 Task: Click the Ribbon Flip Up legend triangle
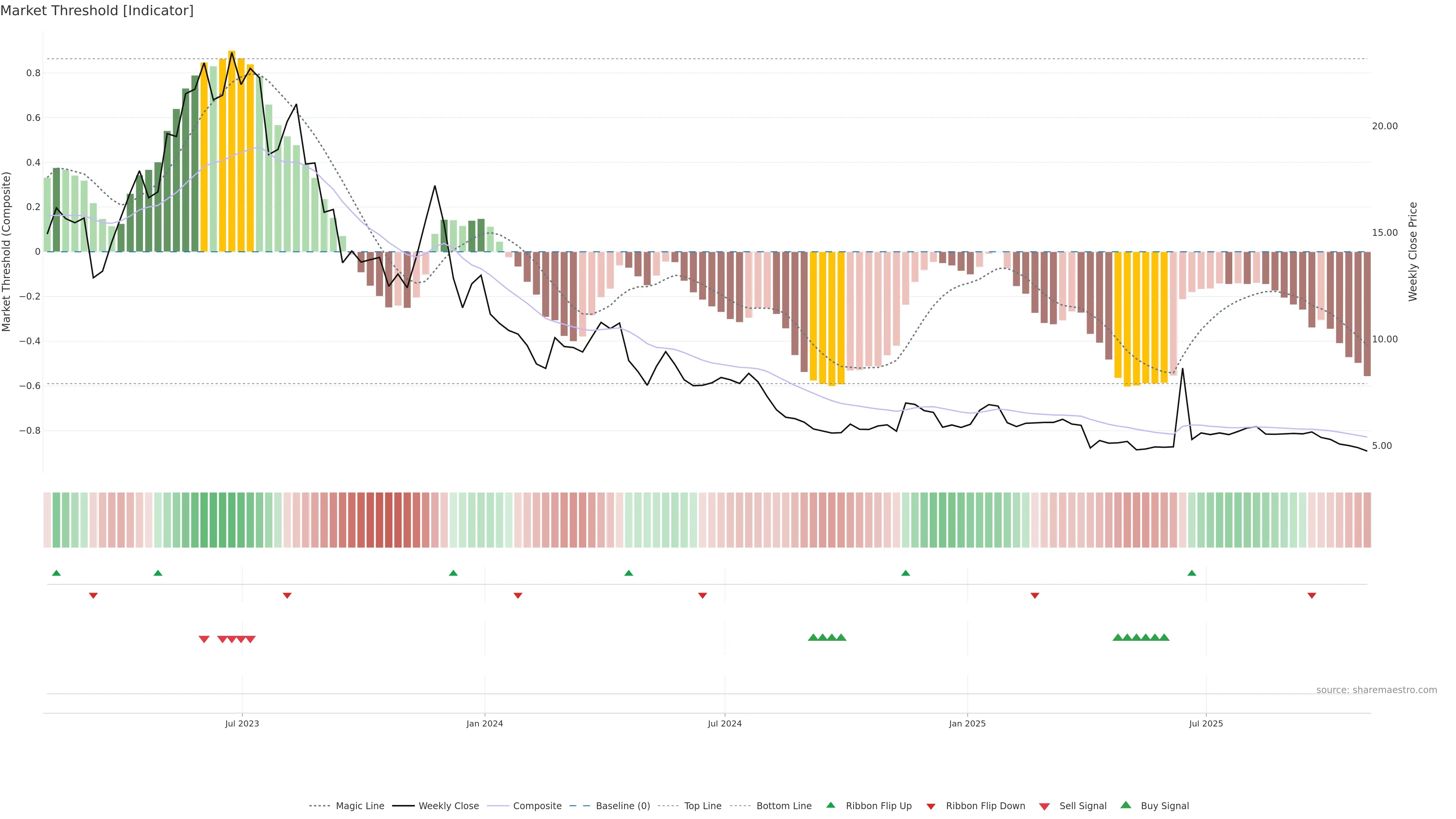click(830, 805)
